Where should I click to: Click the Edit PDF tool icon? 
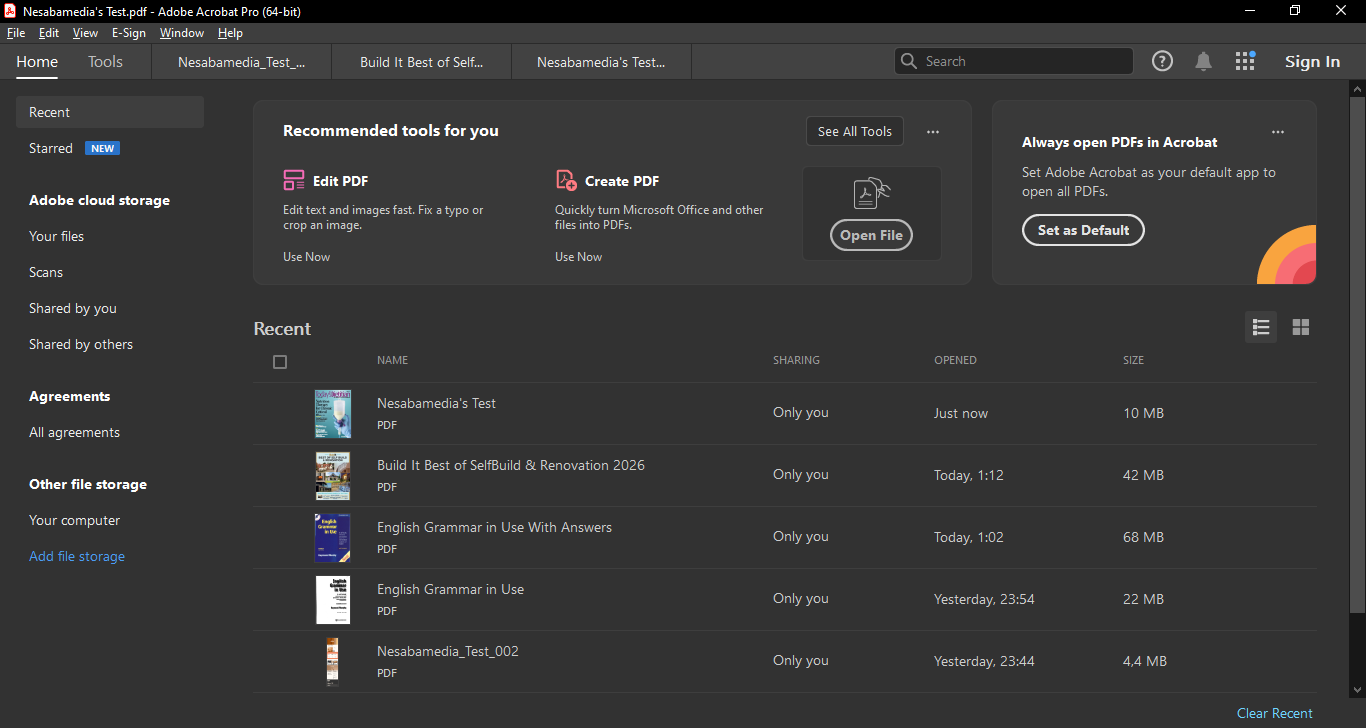(294, 180)
